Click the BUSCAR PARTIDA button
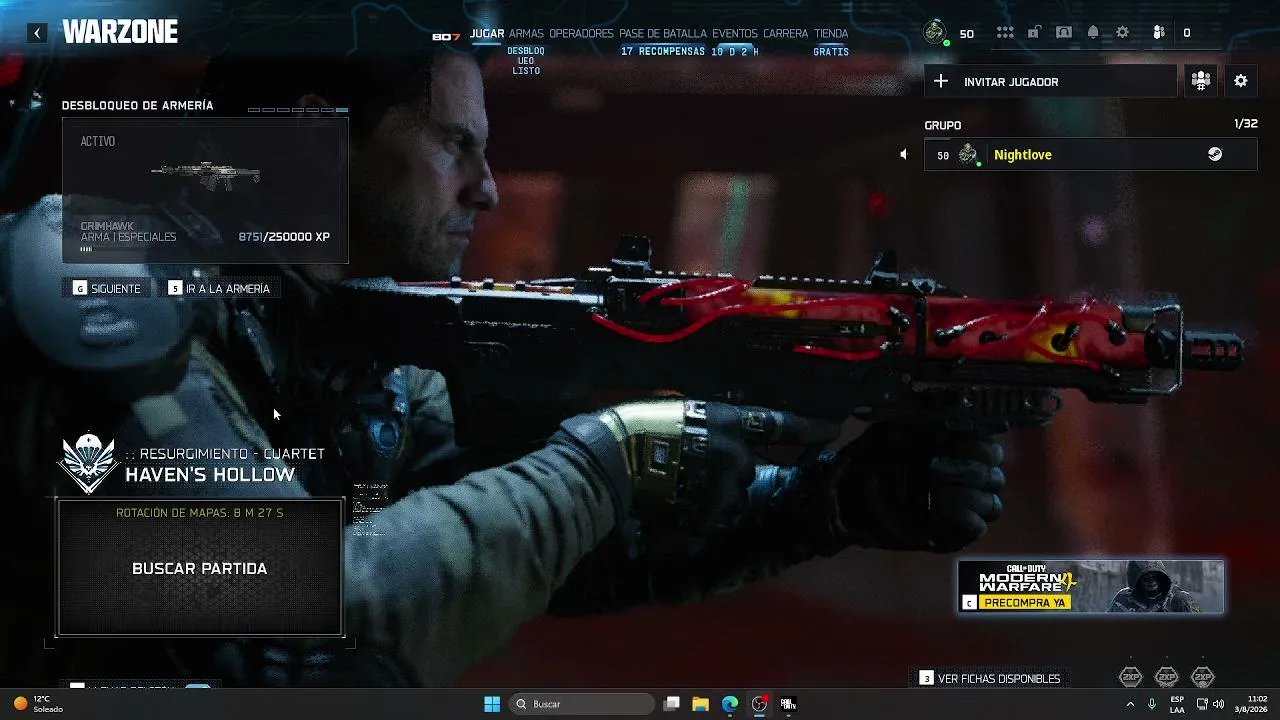 (x=200, y=568)
